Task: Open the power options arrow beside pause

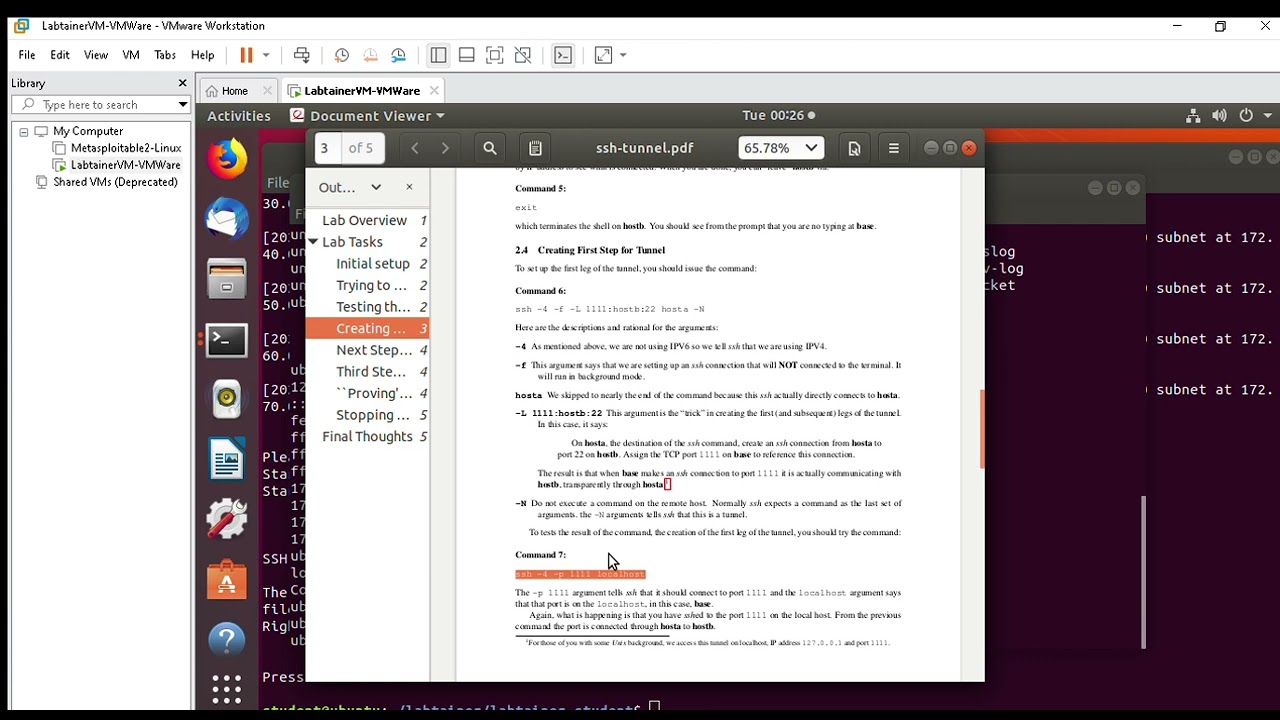Action: 266,55
